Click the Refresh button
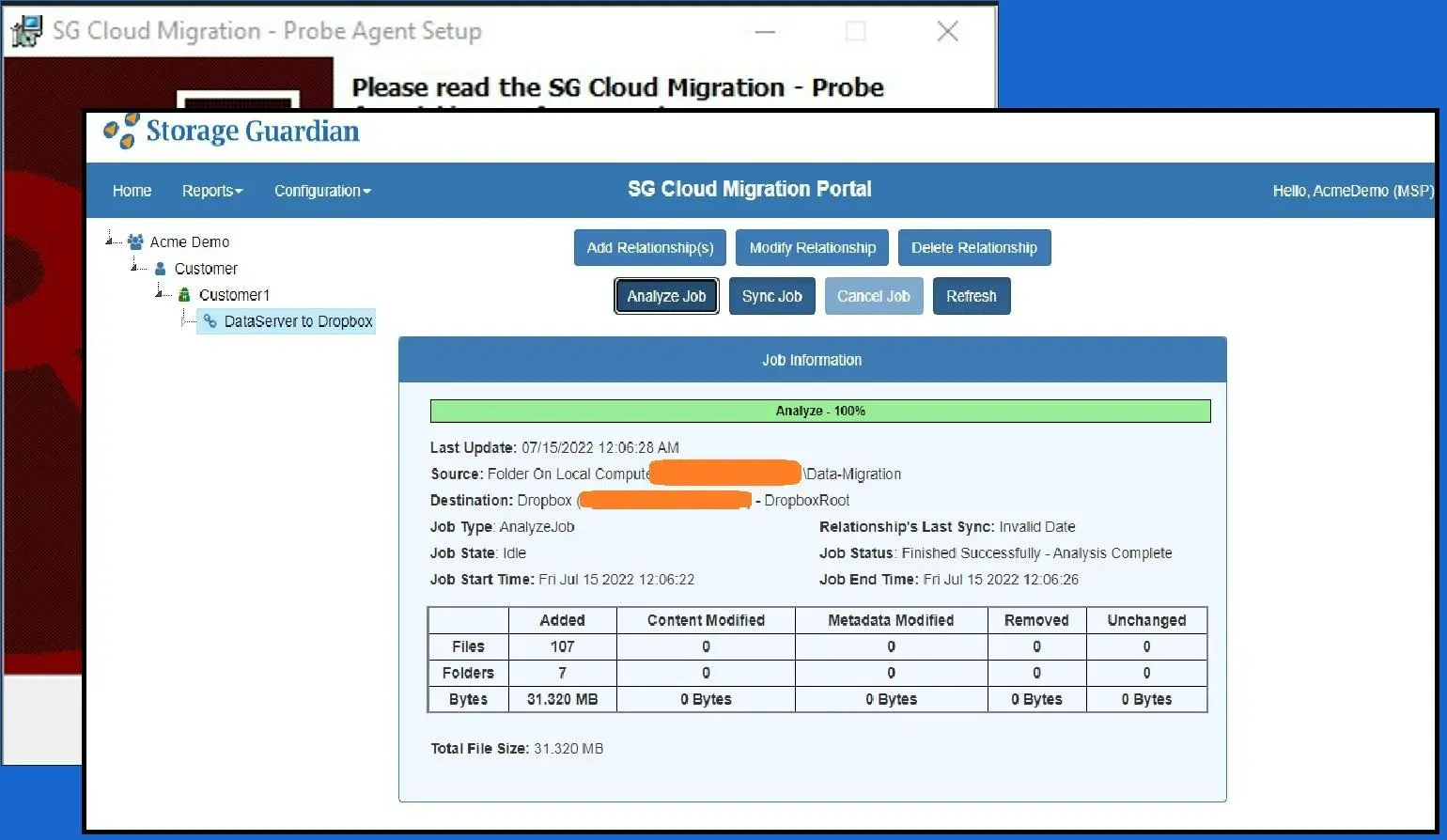The width and height of the screenshot is (1447, 840). [972, 296]
